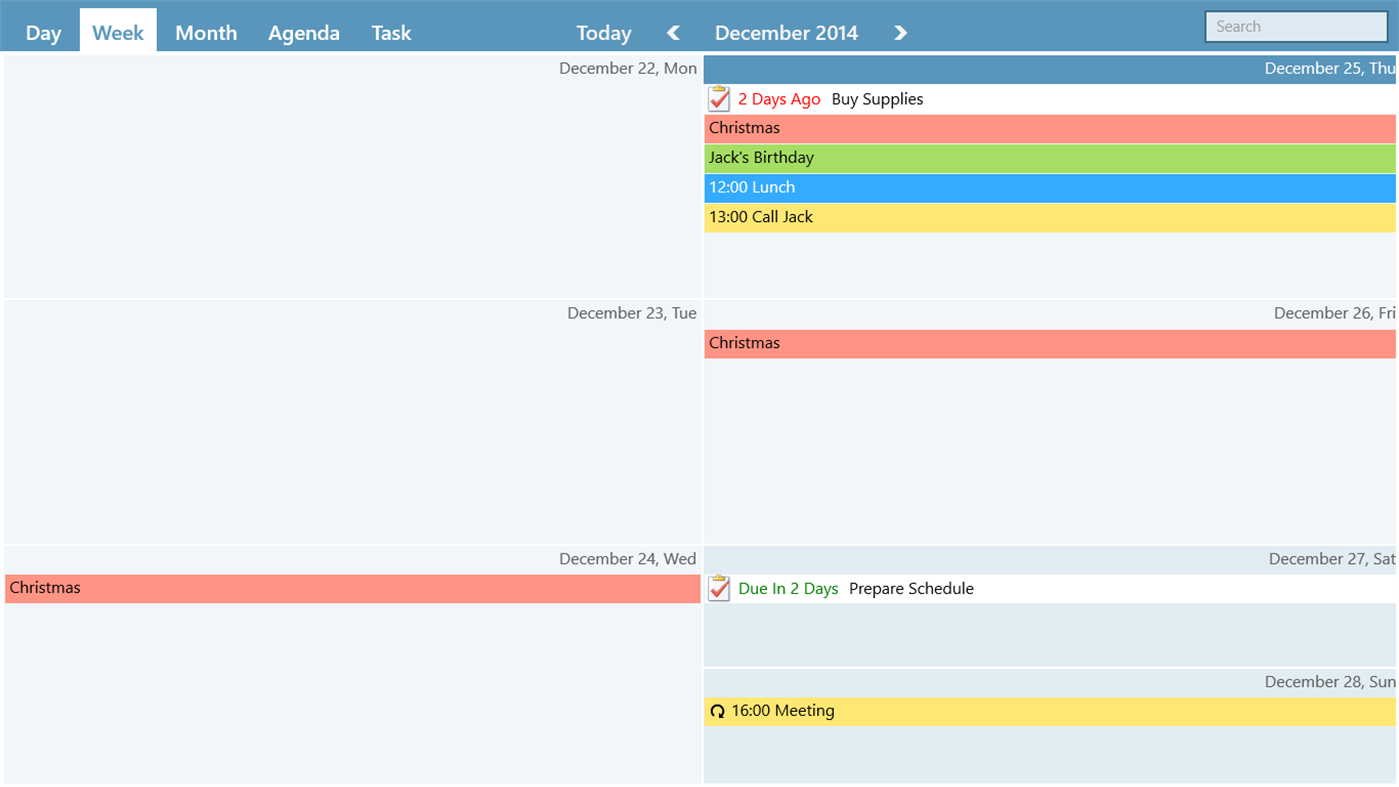Click the December 2014 header title
The height and width of the screenshot is (787, 1399).
click(x=786, y=31)
